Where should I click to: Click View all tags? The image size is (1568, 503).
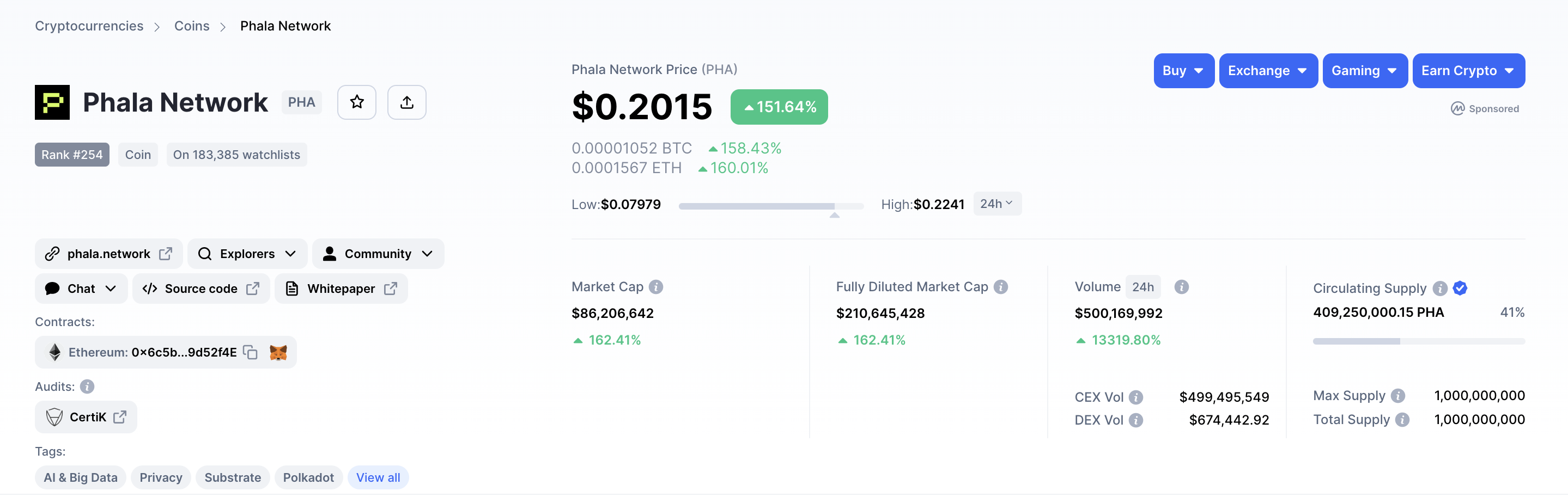click(378, 477)
